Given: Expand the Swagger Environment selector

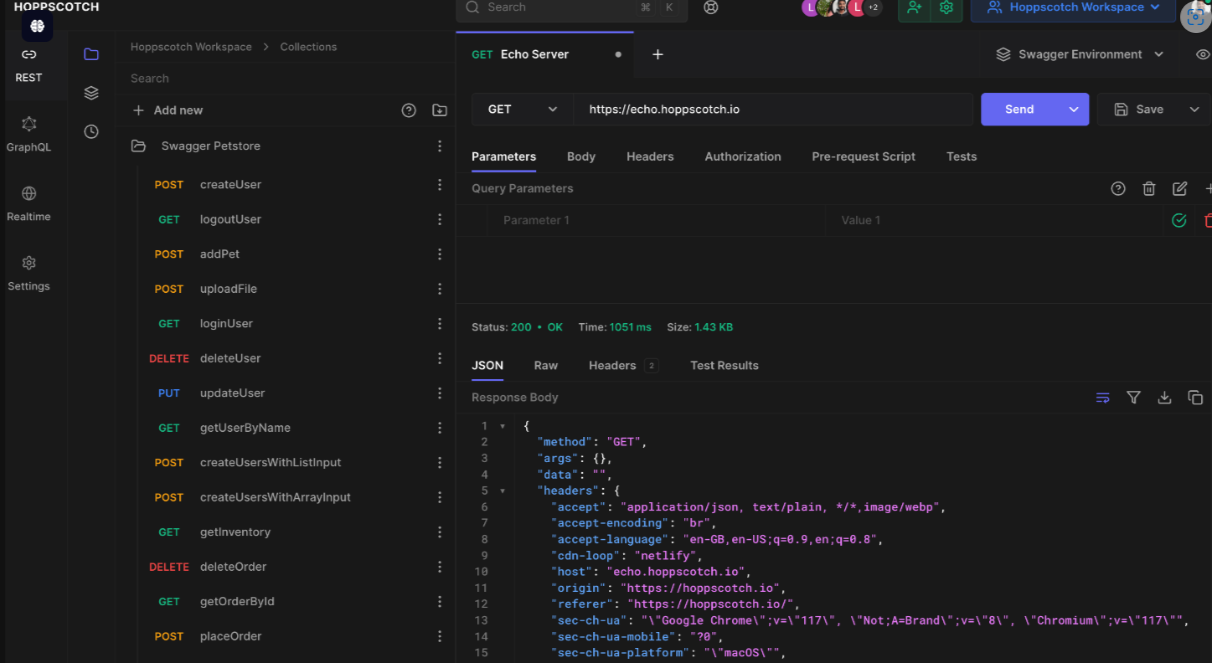Looking at the screenshot, I should 1080,55.
